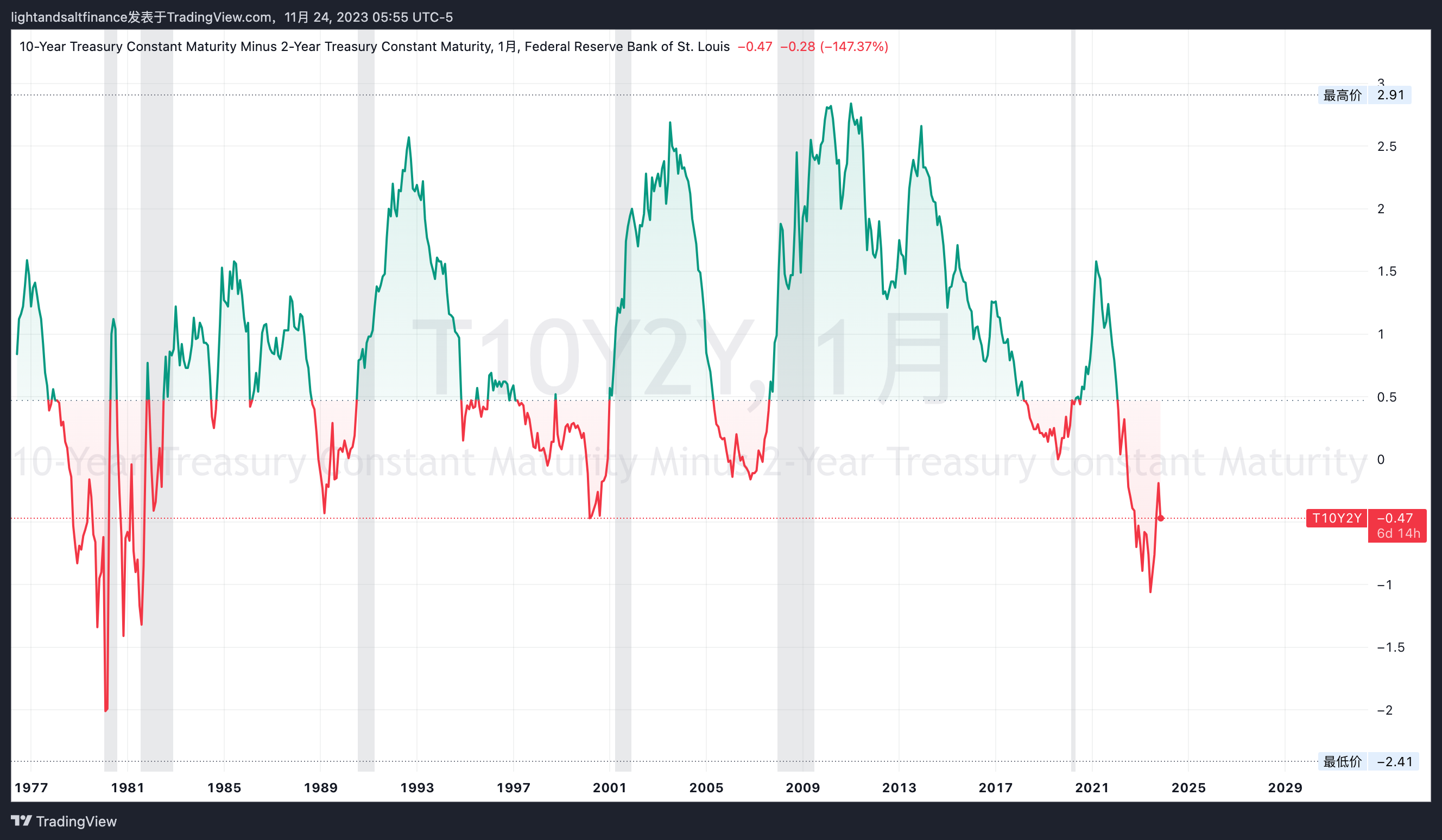Click the -1.5 level on price axis

pyautogui.click(x=1390, y=647)
